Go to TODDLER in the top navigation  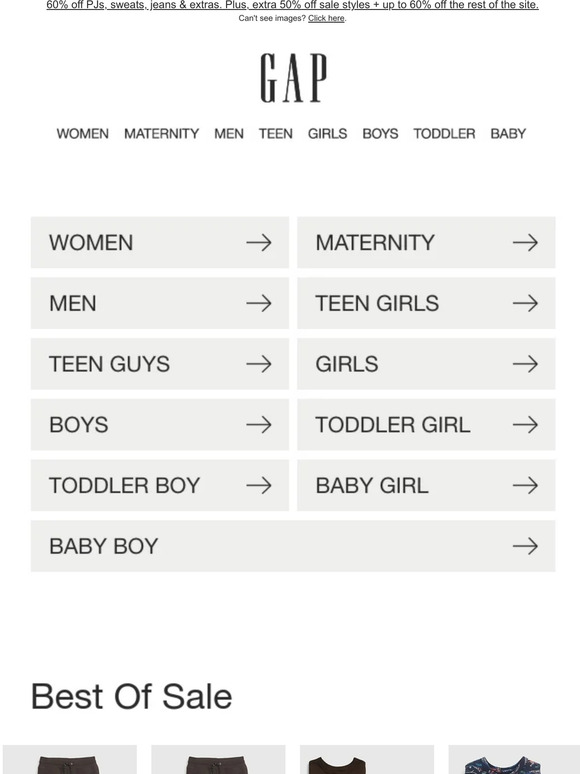(x=444, y=134)
